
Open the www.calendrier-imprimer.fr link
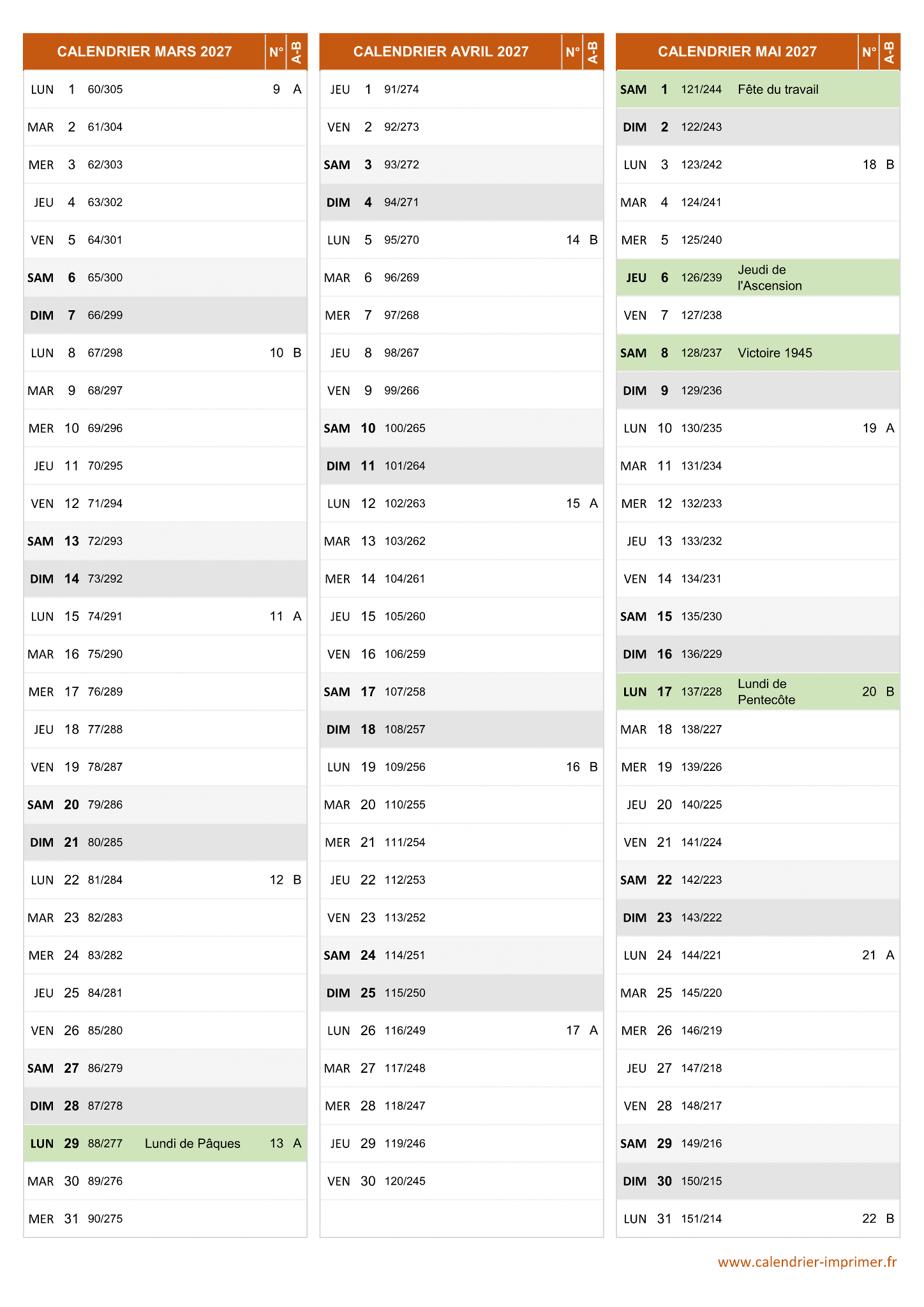click(807, 1262)
